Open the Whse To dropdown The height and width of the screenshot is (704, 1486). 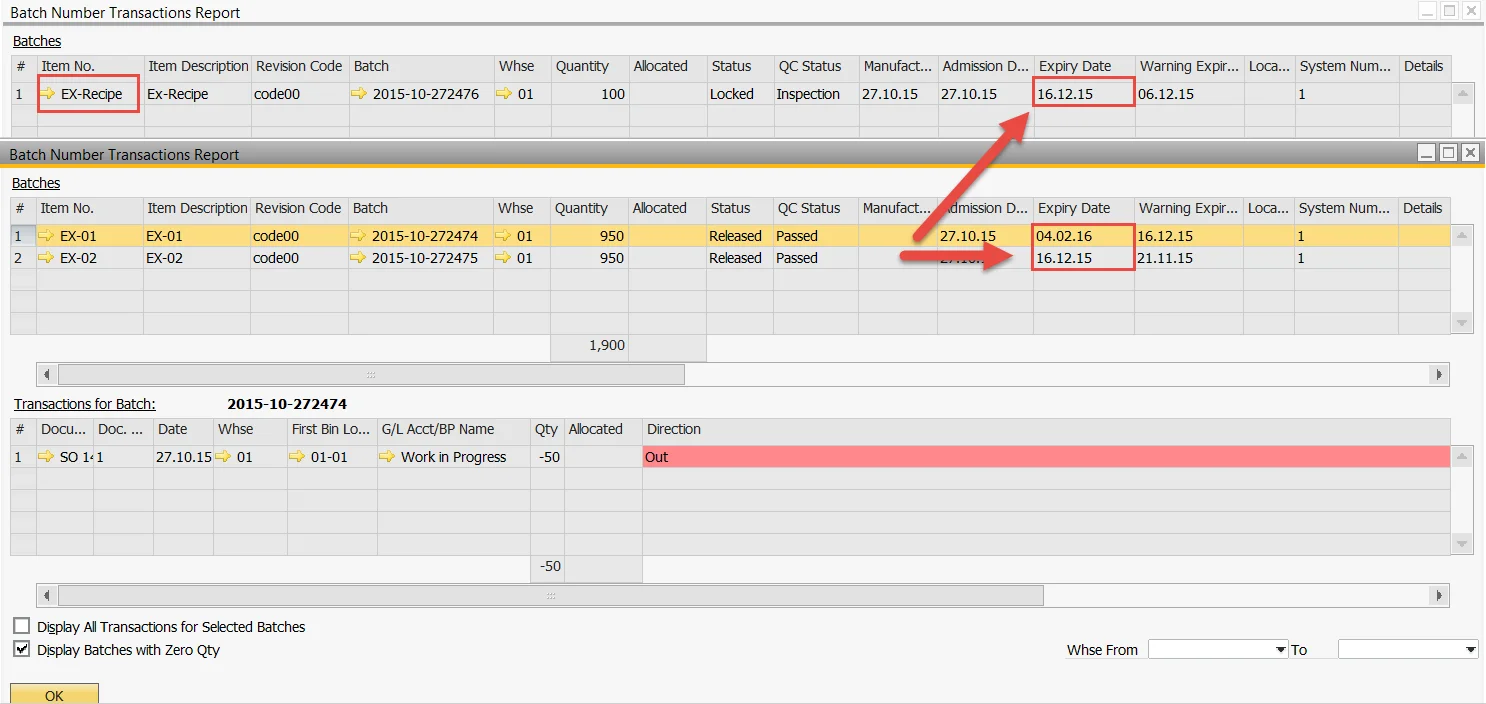pyautogui.click(x=1470, y=650)
